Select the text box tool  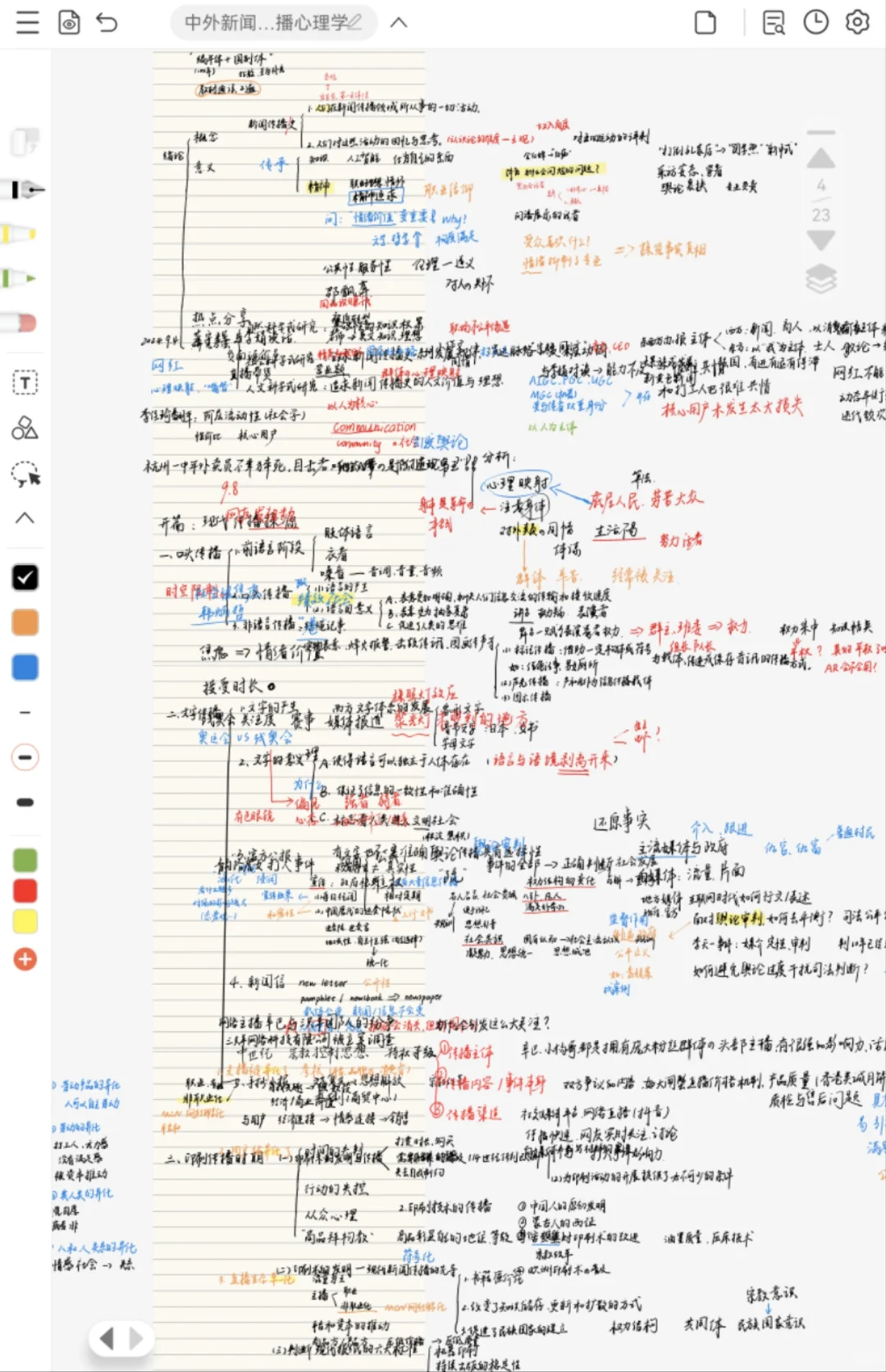(x=25, y=382)
